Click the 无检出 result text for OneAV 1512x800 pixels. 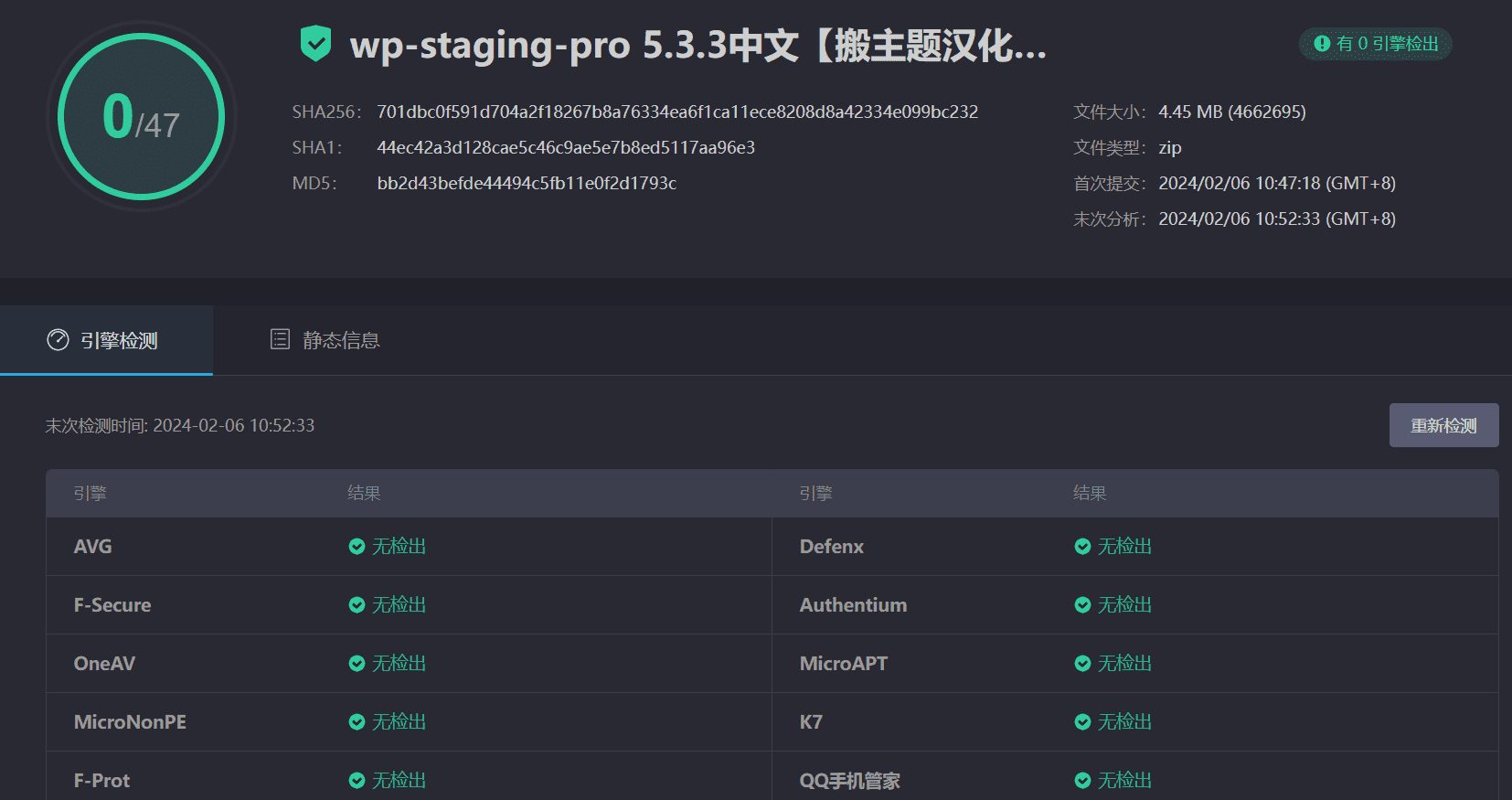point(399,664)
